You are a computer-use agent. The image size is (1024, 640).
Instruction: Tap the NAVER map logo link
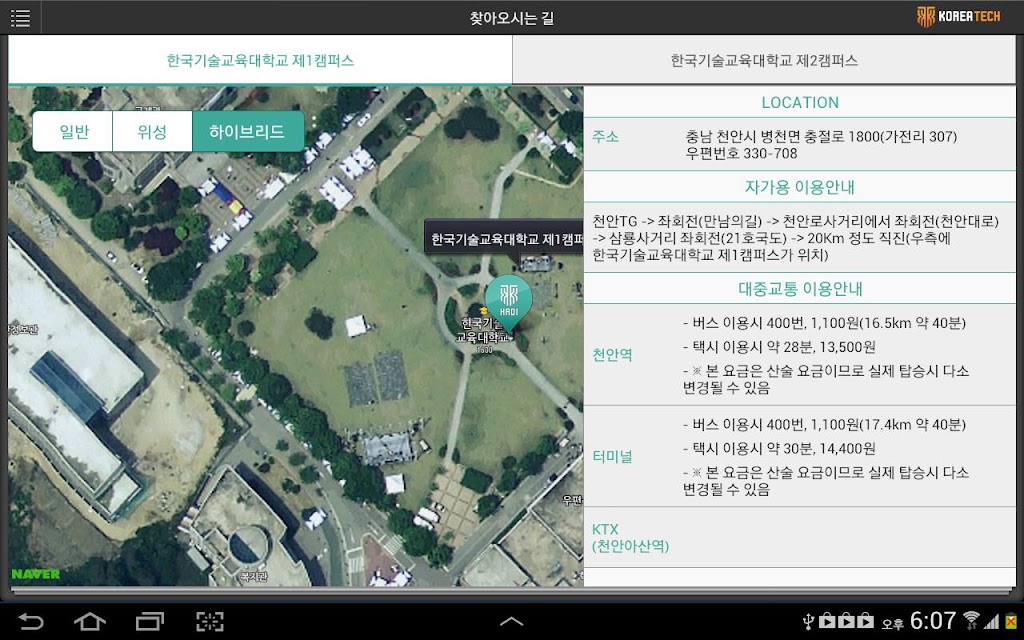35,574
